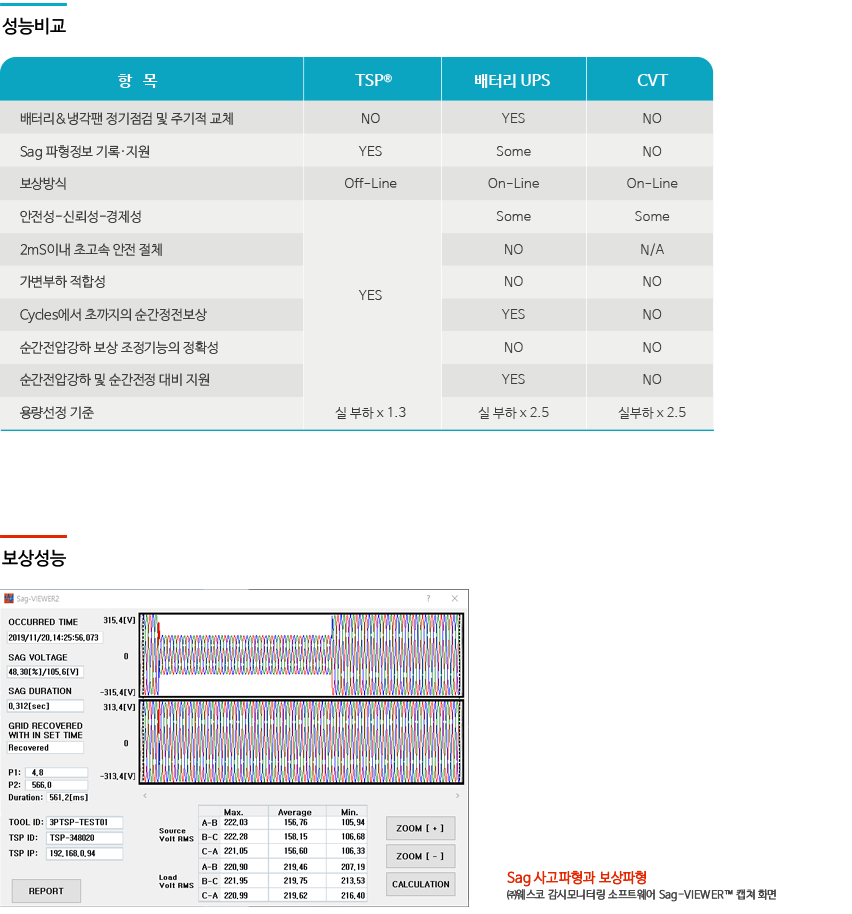
Task: Click the TSP® column header in table
Action: click(372, 80)
